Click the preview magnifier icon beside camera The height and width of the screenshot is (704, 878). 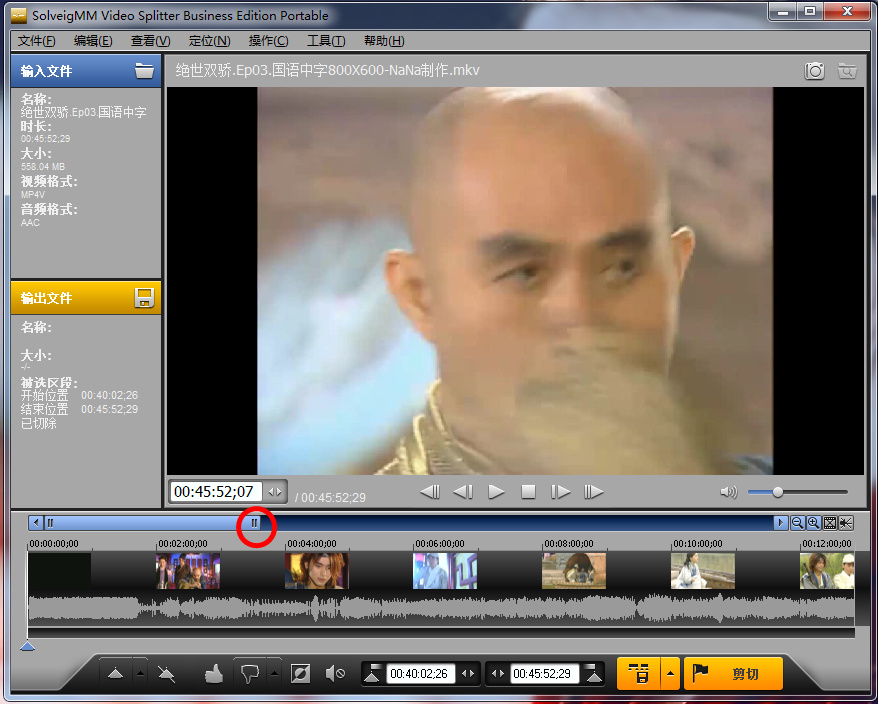click(847, 71)
